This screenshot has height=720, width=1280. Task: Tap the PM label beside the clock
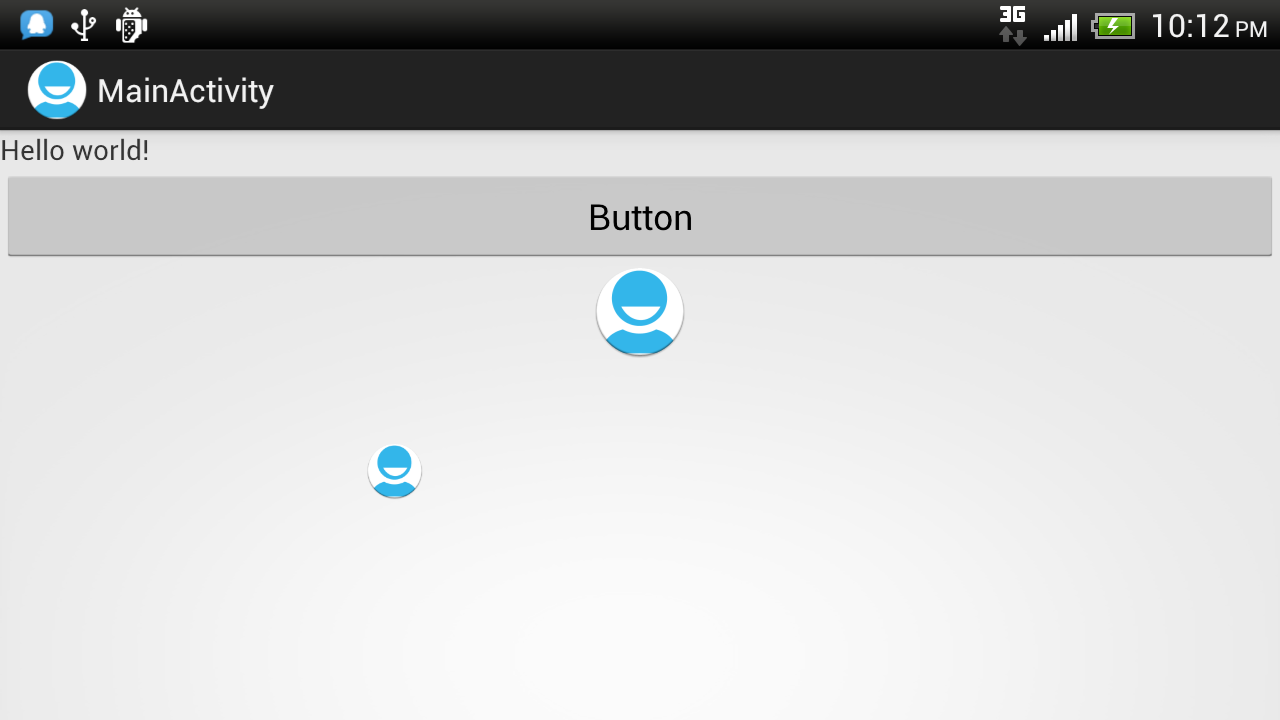tap(1251, 30)
